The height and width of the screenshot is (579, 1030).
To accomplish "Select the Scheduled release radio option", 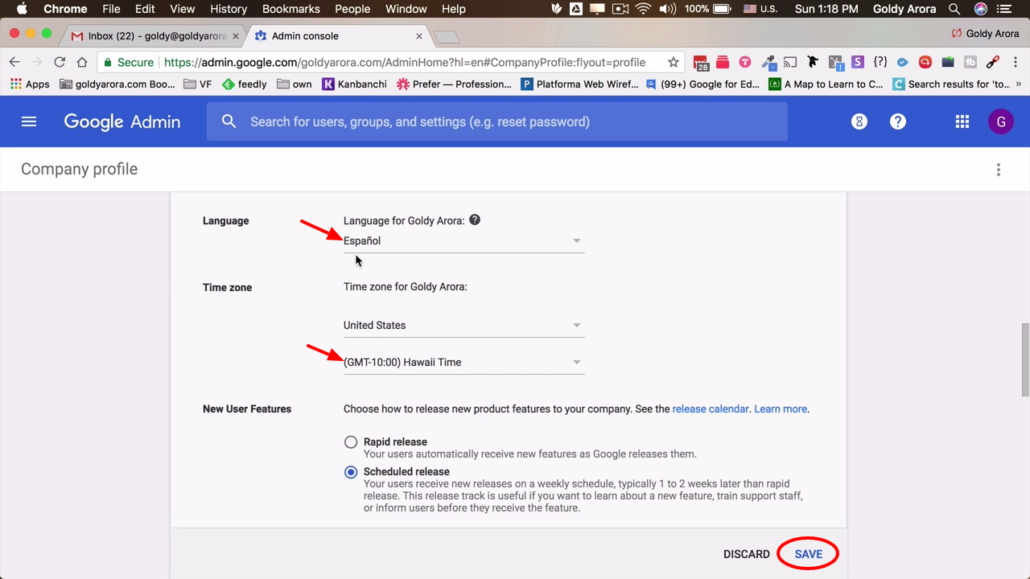I will pos(351,472).
